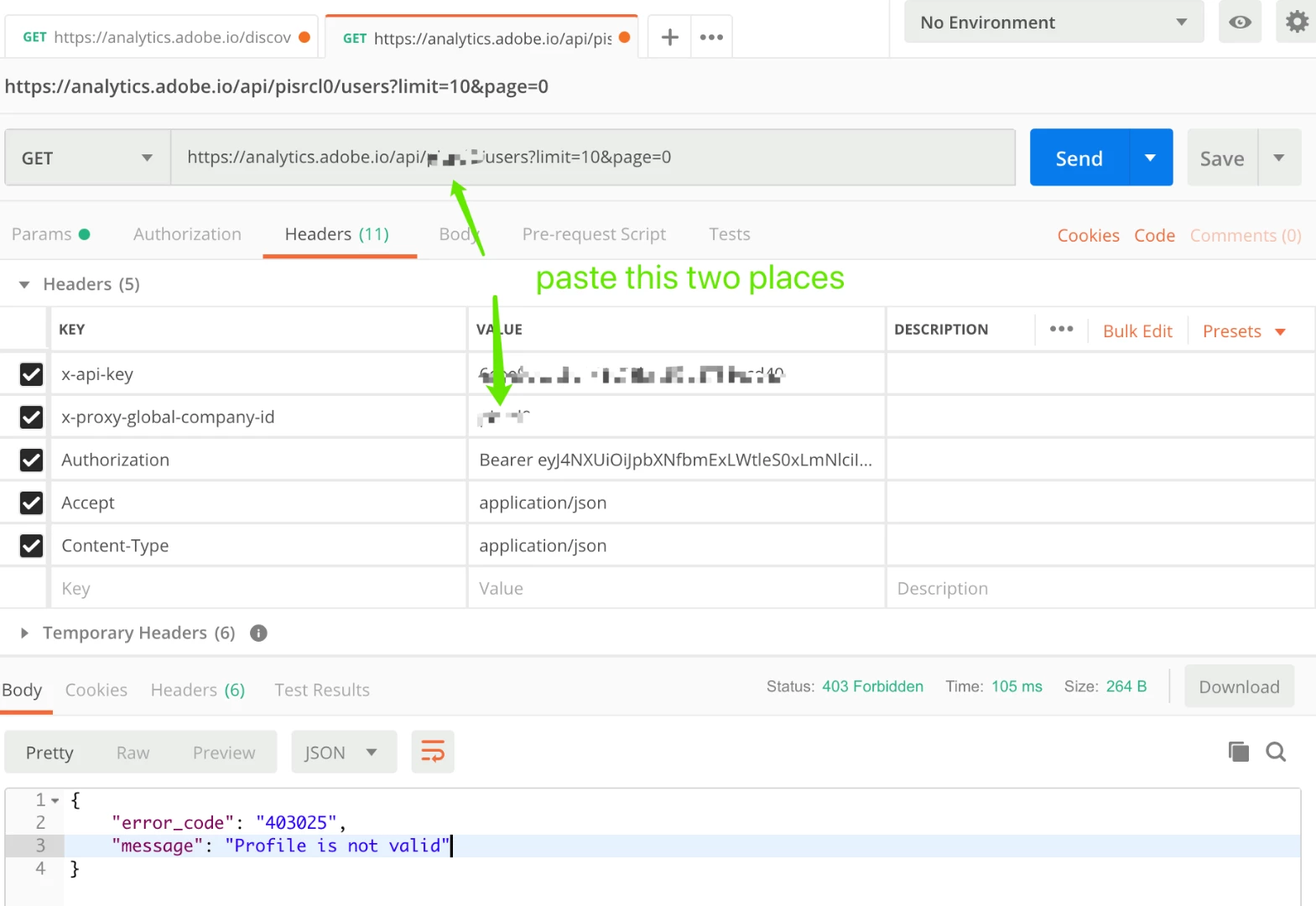This screenshot has height=906, width=1316.
Task: Click the empty Key input field
Action: click(x=258, y=588)
